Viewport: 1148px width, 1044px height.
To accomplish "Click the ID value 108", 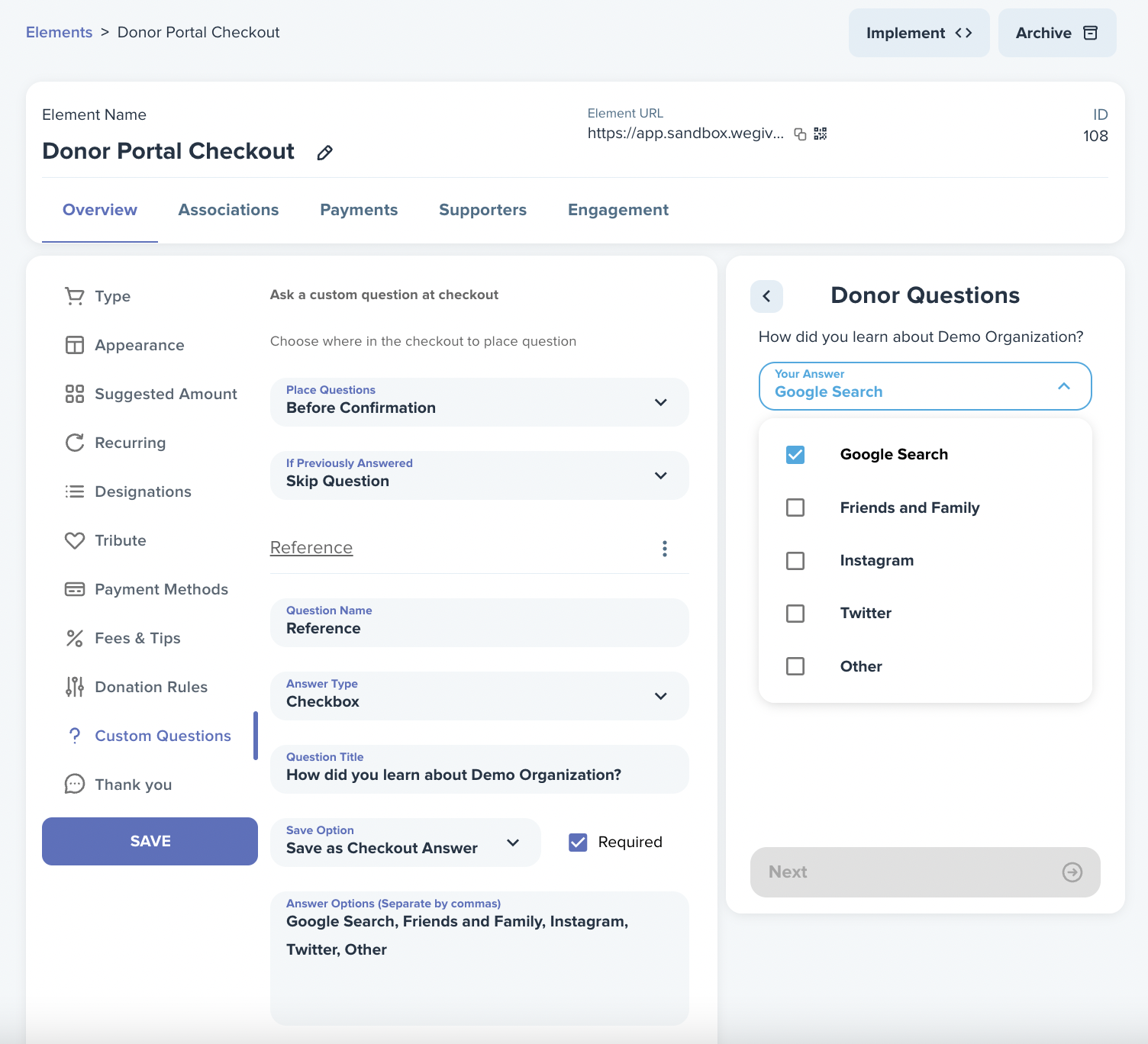I will click(1095, 136).
